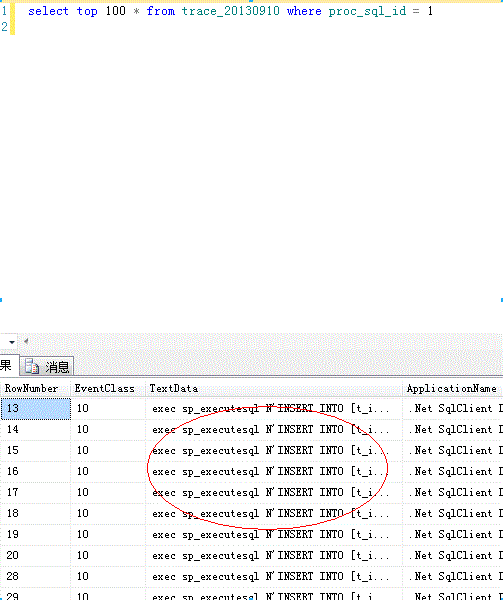Click the TextData cell in row 14

click(x=274, y=430)
